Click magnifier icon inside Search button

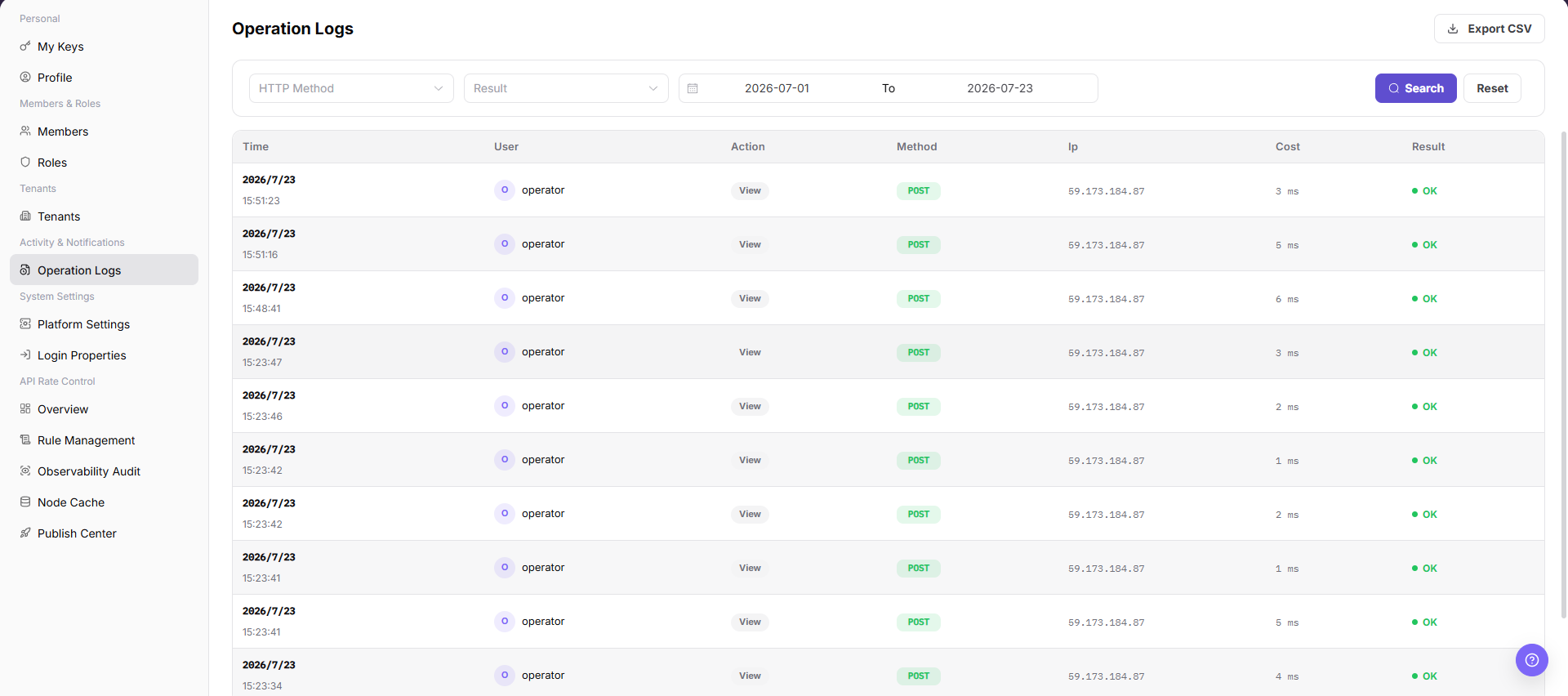coord(1394,88)
